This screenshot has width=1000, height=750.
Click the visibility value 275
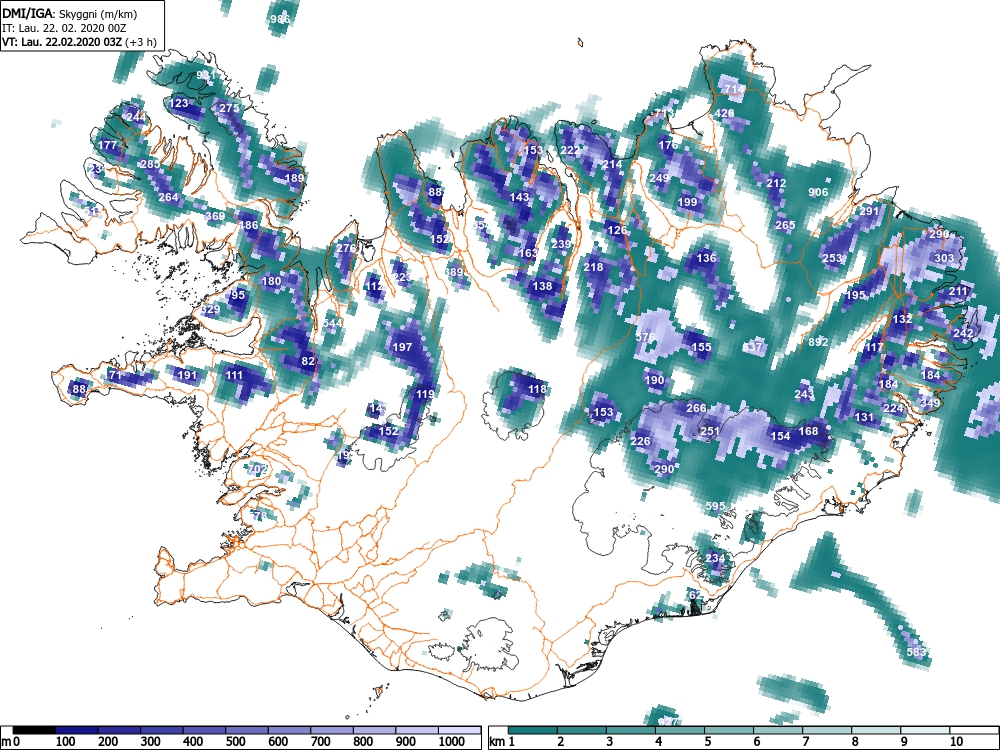point(229,108)
